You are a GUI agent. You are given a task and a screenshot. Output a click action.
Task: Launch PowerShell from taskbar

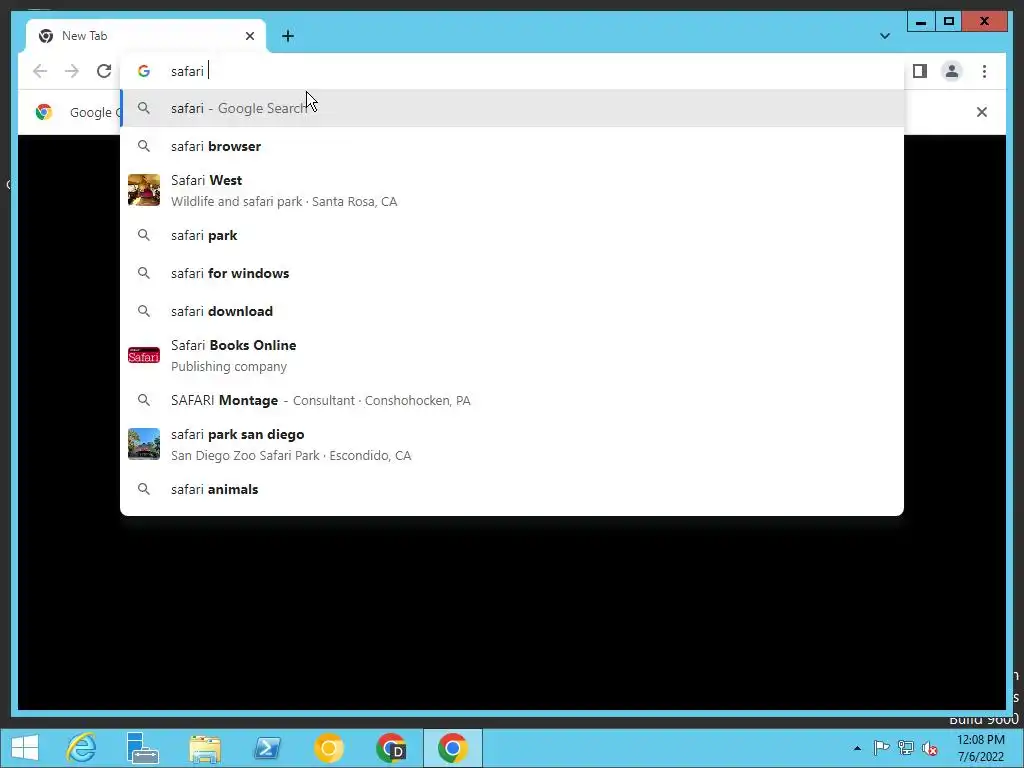point(267,748)
